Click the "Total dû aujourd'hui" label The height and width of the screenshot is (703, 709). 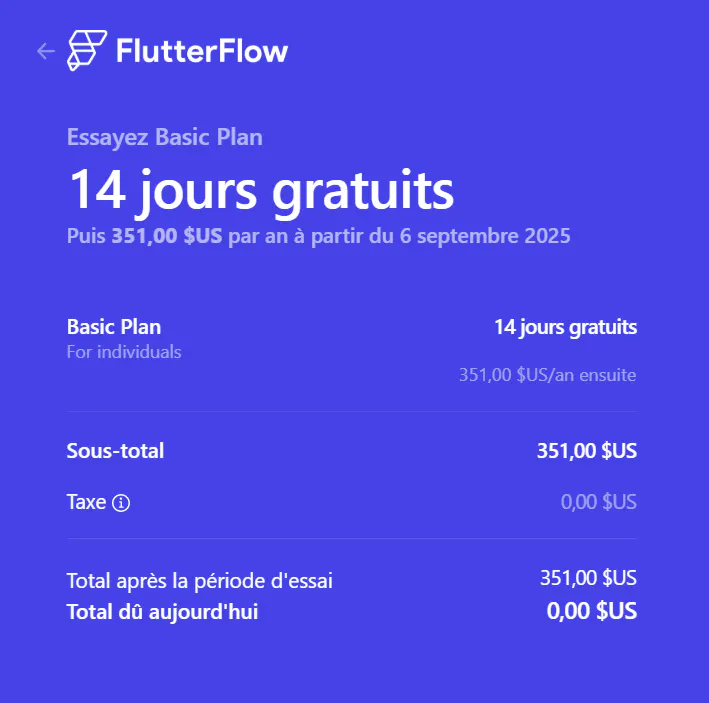tap(162, 611)
